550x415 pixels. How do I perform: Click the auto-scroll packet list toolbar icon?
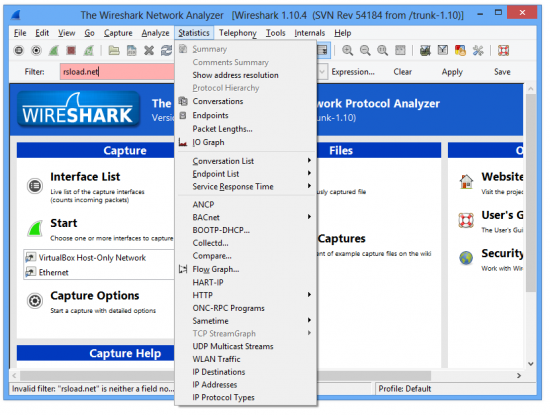click(323, 51)
